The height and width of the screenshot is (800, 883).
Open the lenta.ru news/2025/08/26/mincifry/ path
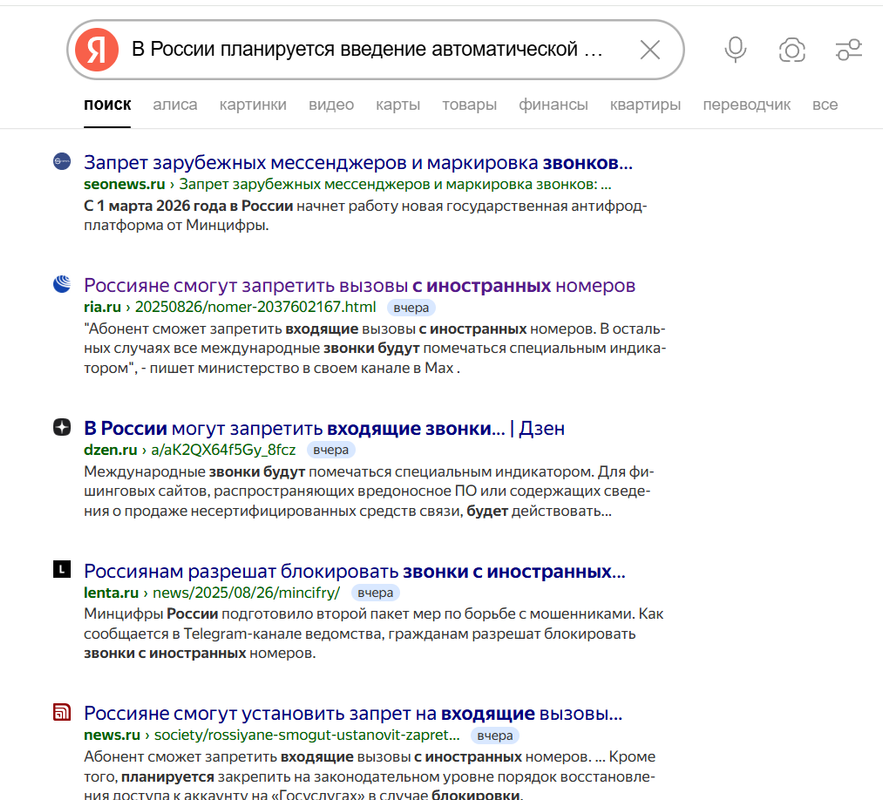pos(246,593)
